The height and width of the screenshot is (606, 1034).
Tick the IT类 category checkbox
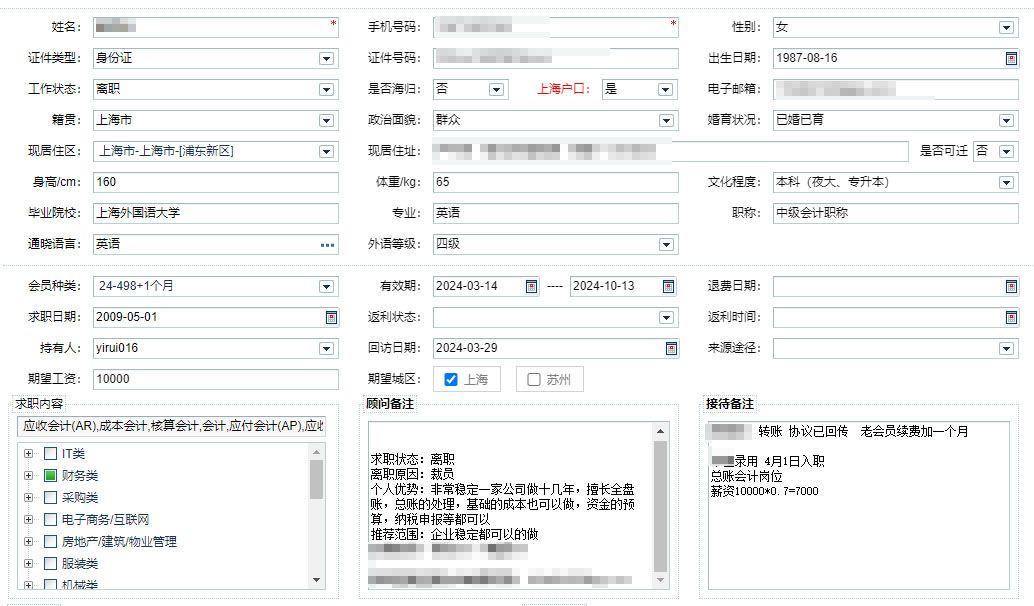[x=50, y=454]
